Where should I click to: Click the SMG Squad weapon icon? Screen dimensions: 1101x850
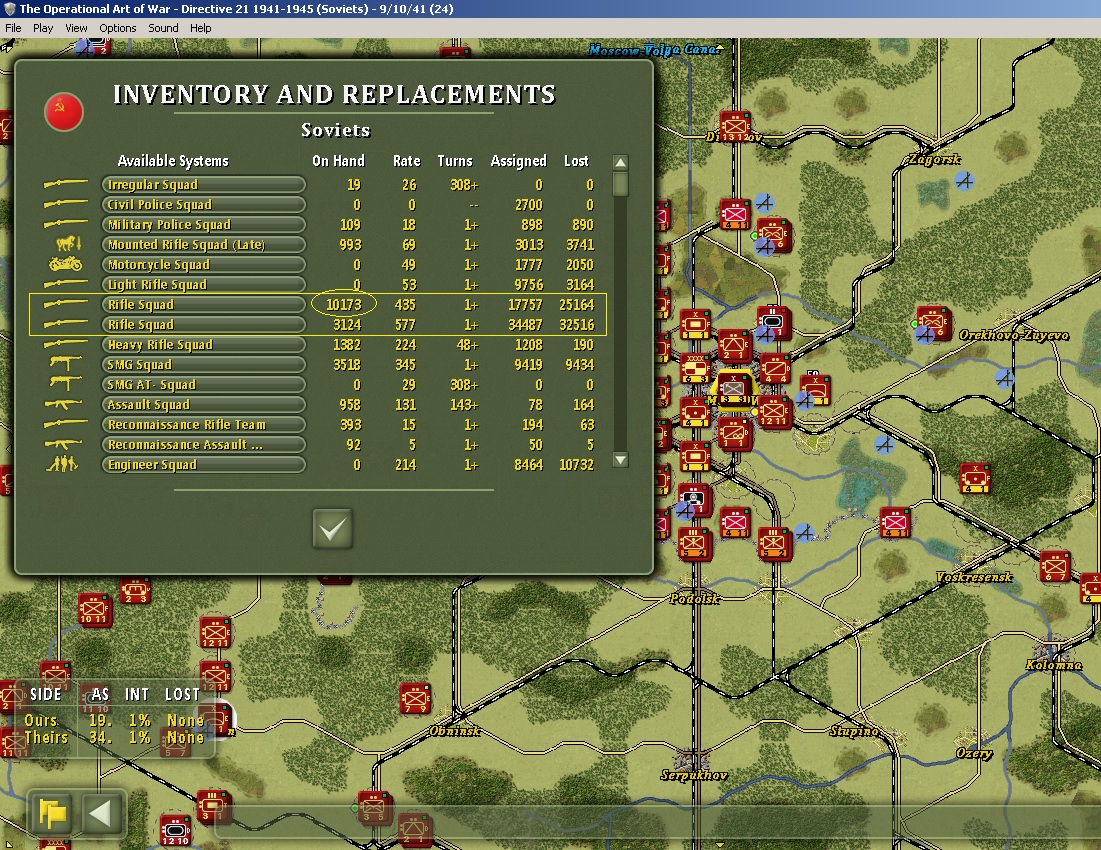[x=65, y=364]
